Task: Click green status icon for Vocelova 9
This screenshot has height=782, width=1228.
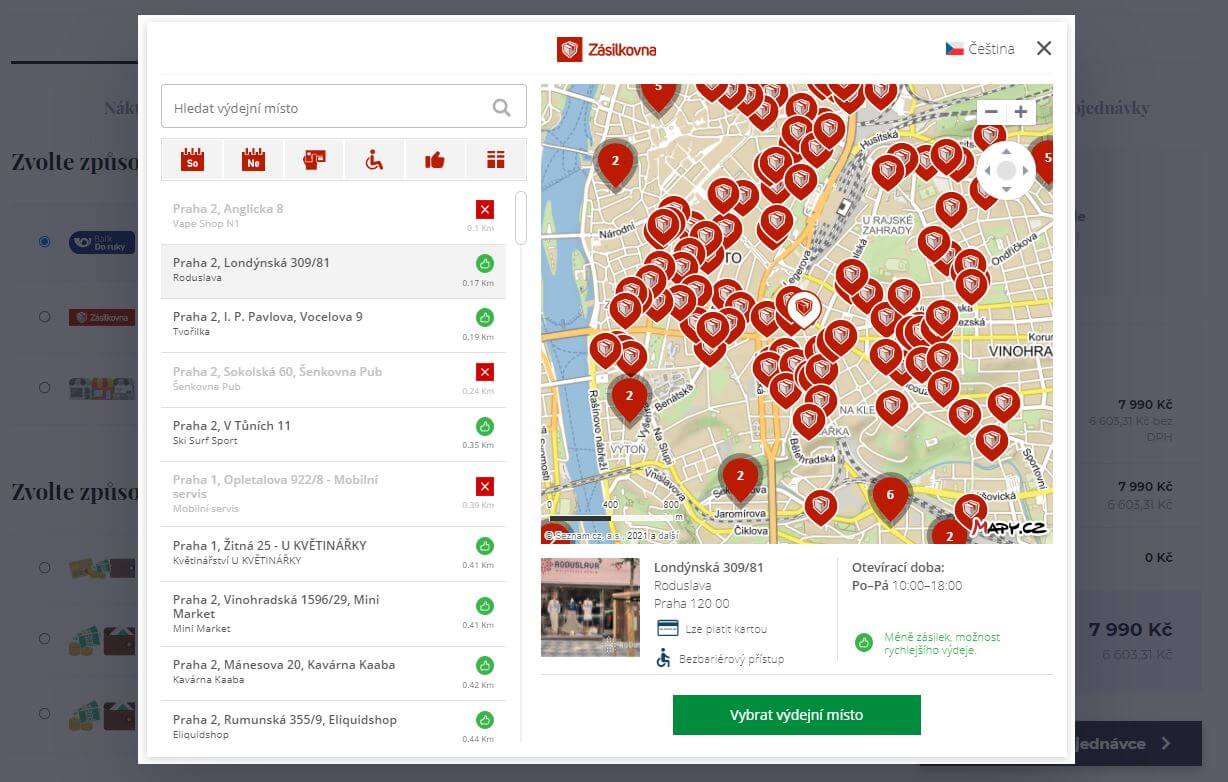Action: tap(485, 317)
